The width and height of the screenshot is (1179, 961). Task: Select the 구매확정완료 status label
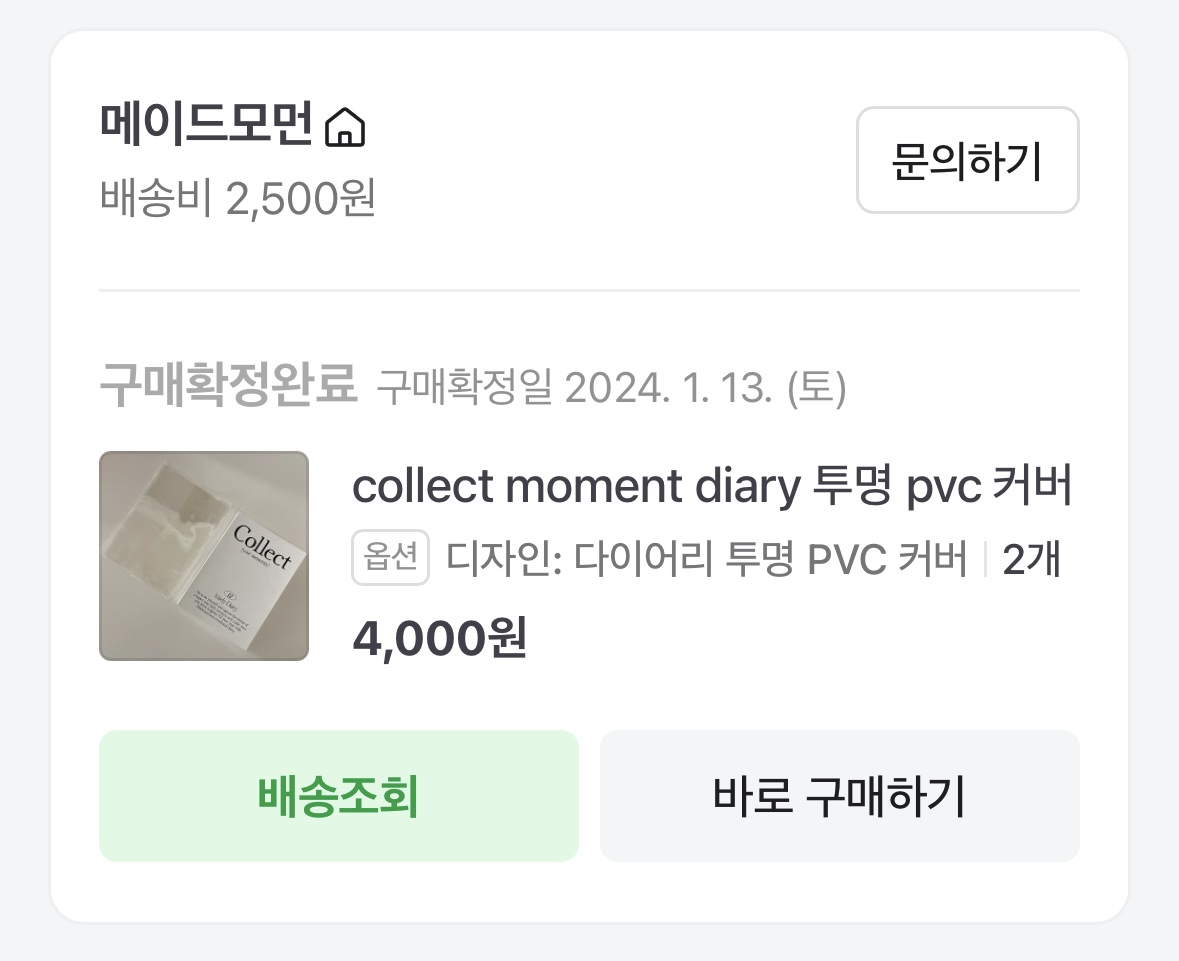pos(228,386)
